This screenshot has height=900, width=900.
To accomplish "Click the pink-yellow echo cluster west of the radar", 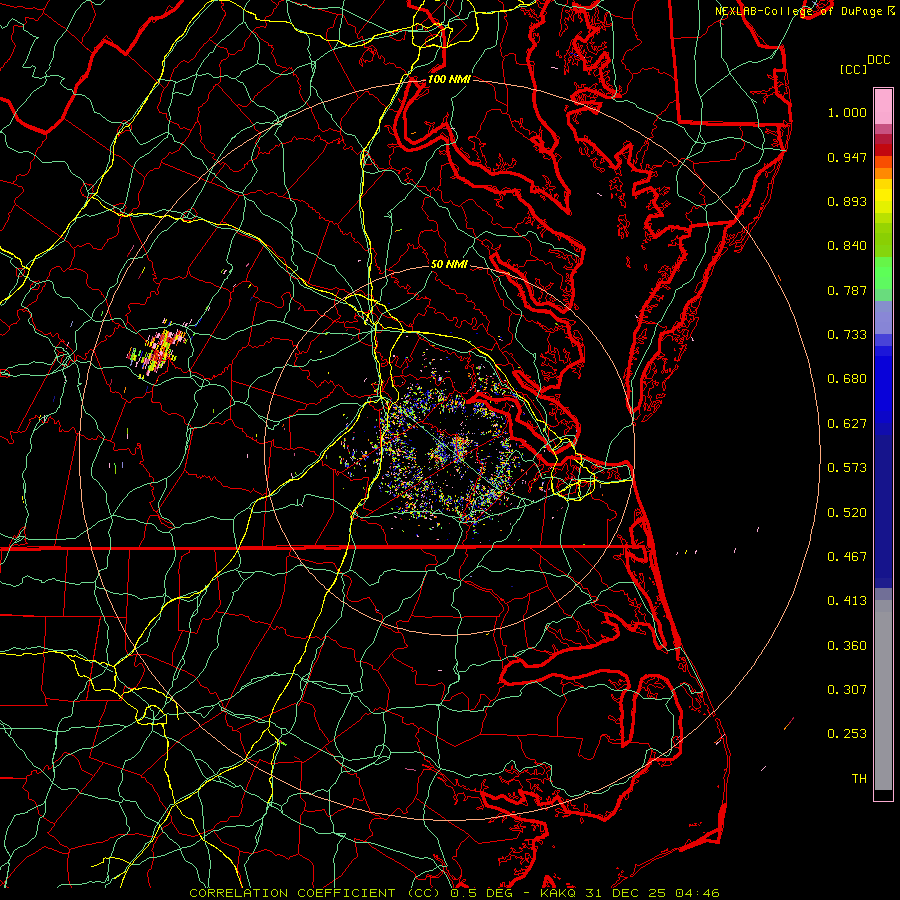I will (158, 351).
